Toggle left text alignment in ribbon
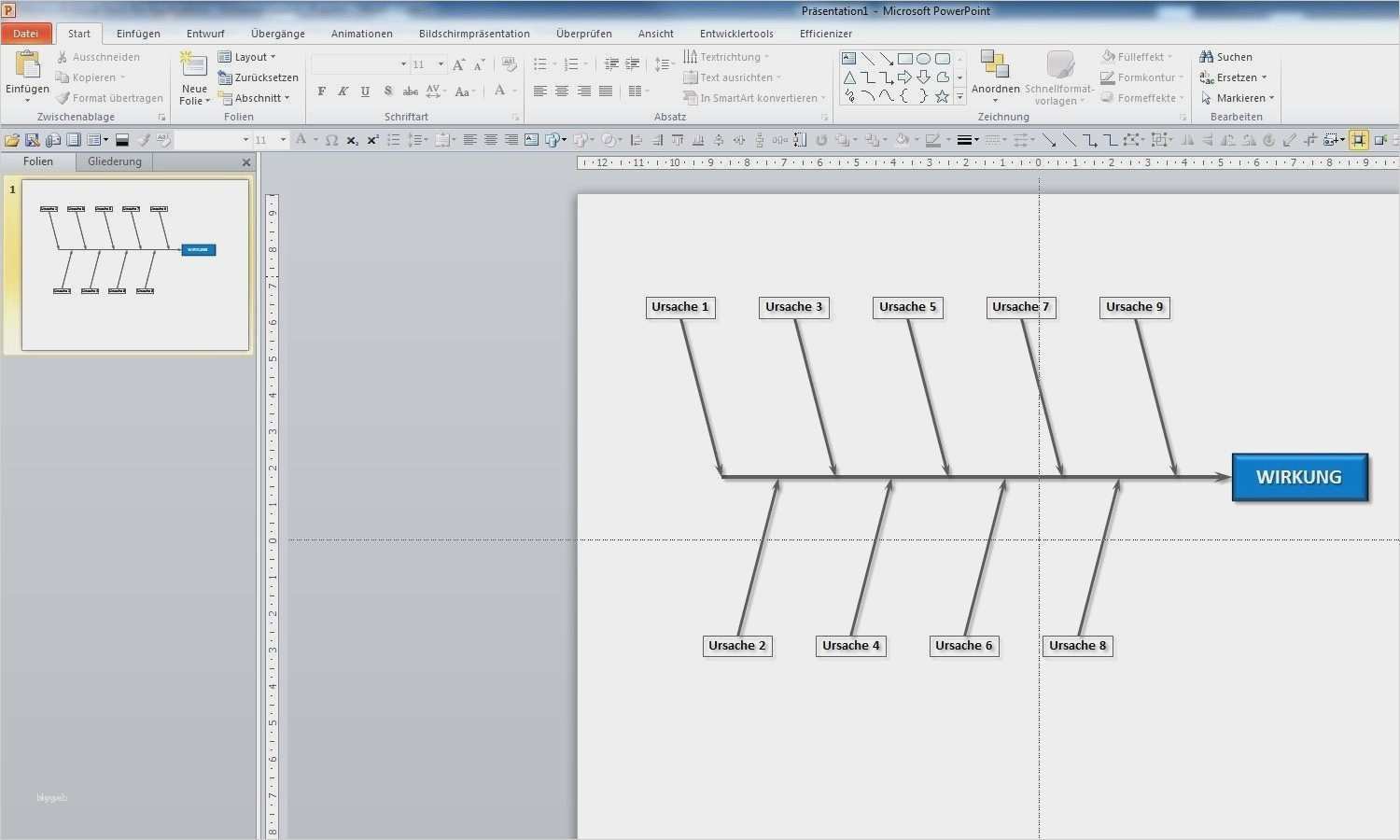Screen dimensions: 1400x840 (540, 91)
